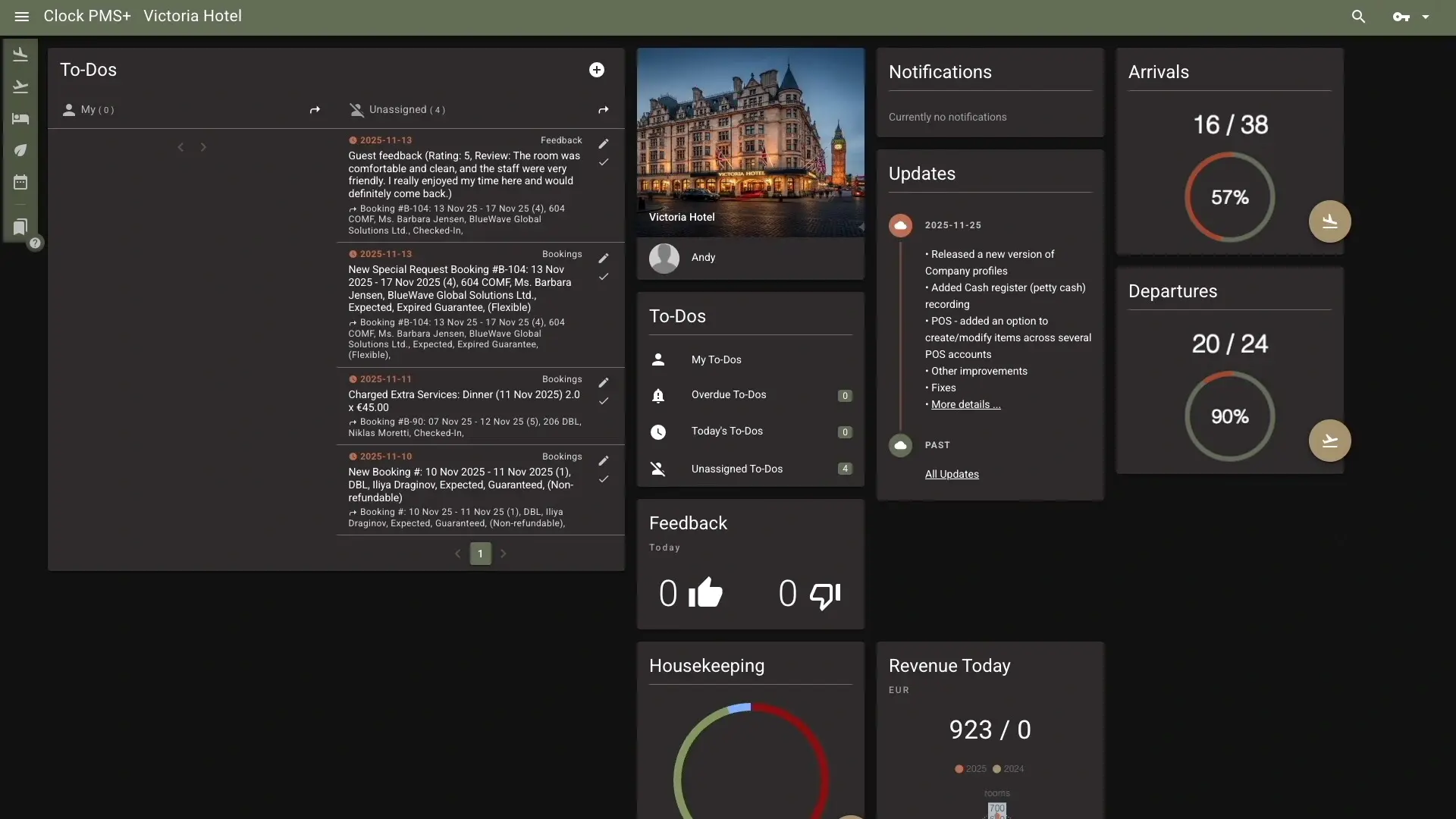The width and height of the screenshot is (1456, 819).
Task: Select Unassigned To-Dos menu item
Action: 736,469
